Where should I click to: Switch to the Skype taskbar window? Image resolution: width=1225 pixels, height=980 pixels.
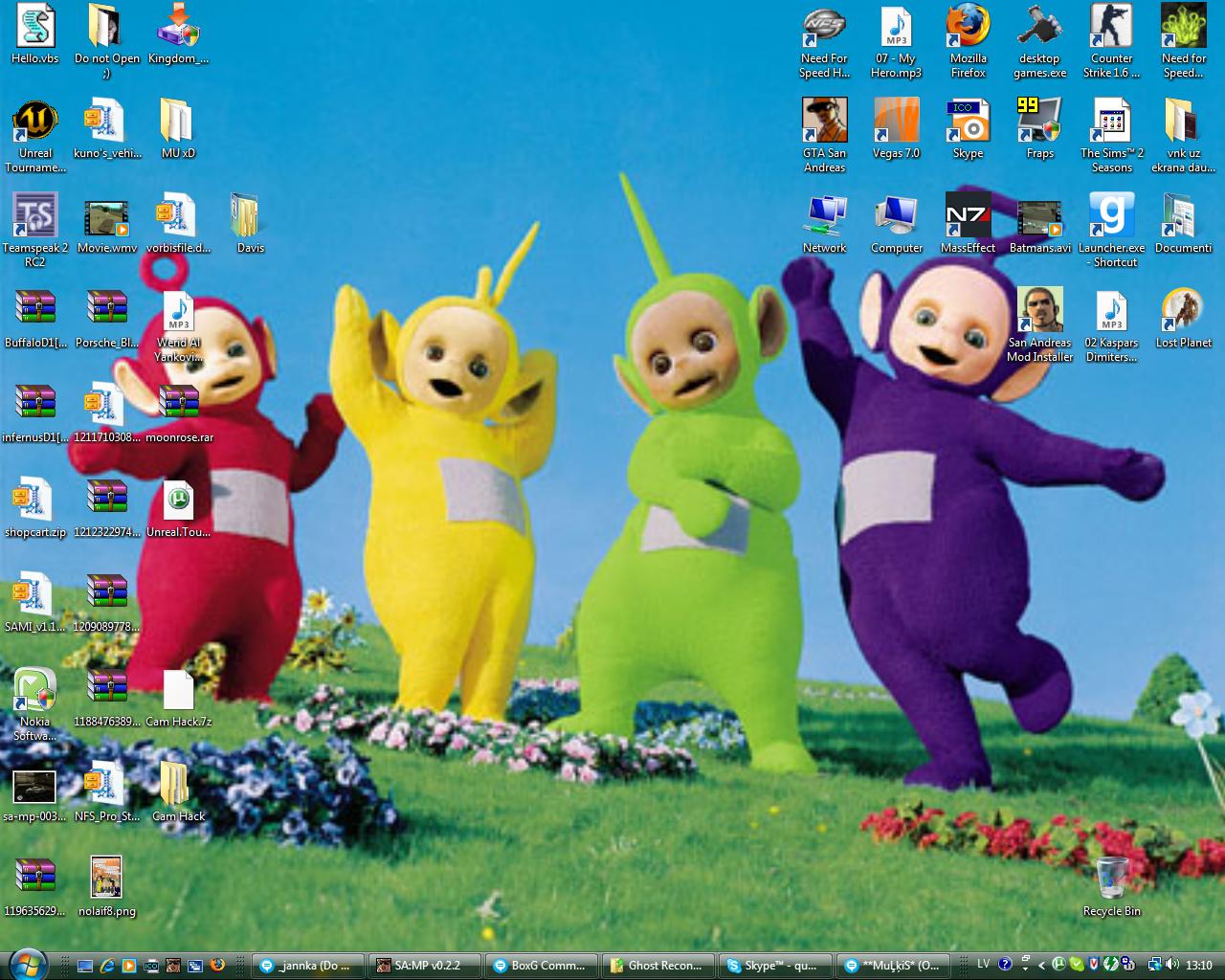click(776, 966)
